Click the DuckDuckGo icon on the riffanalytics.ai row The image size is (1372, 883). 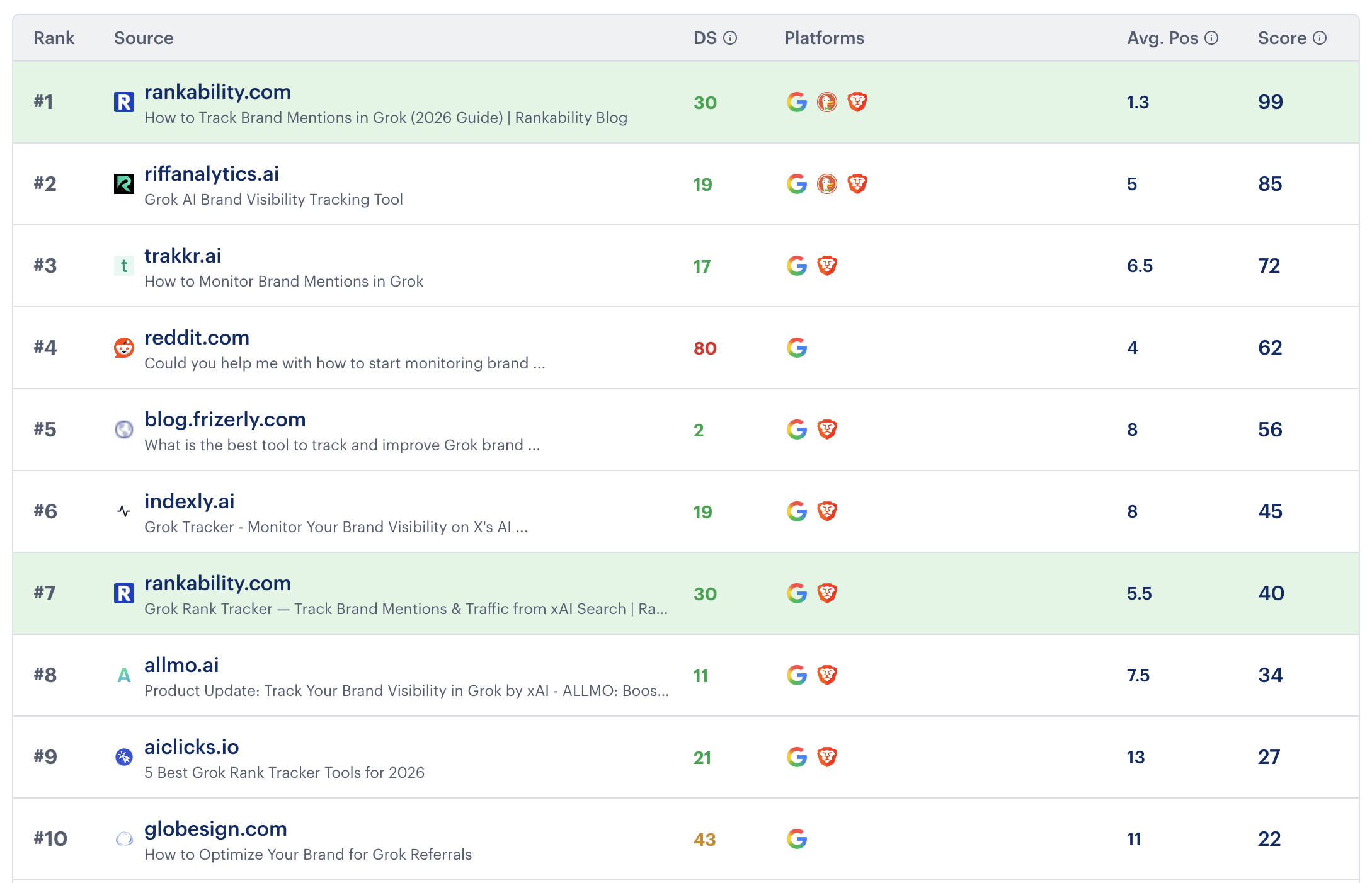point(826,184)
